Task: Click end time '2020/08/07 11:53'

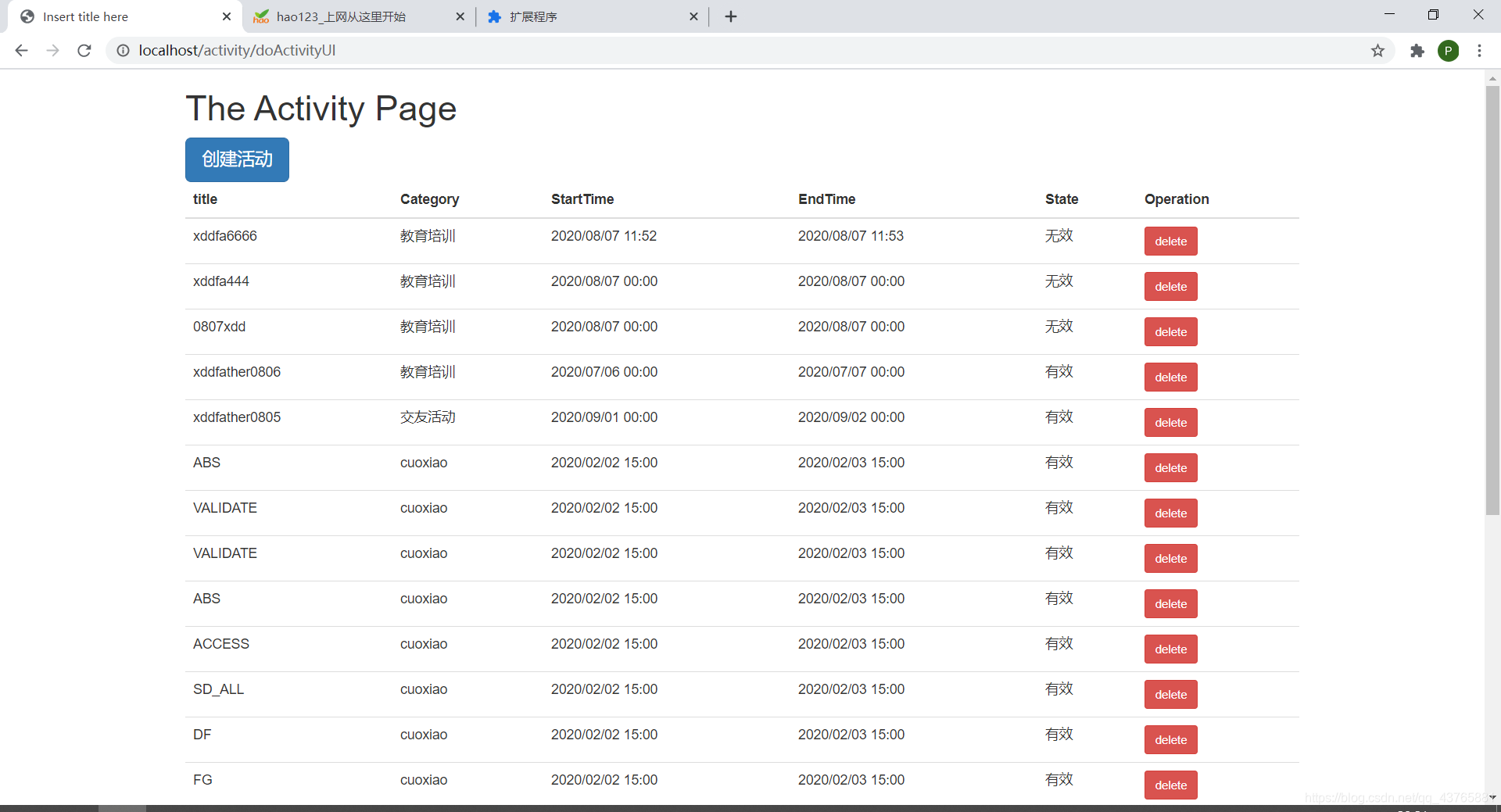Action: [851, 236]
